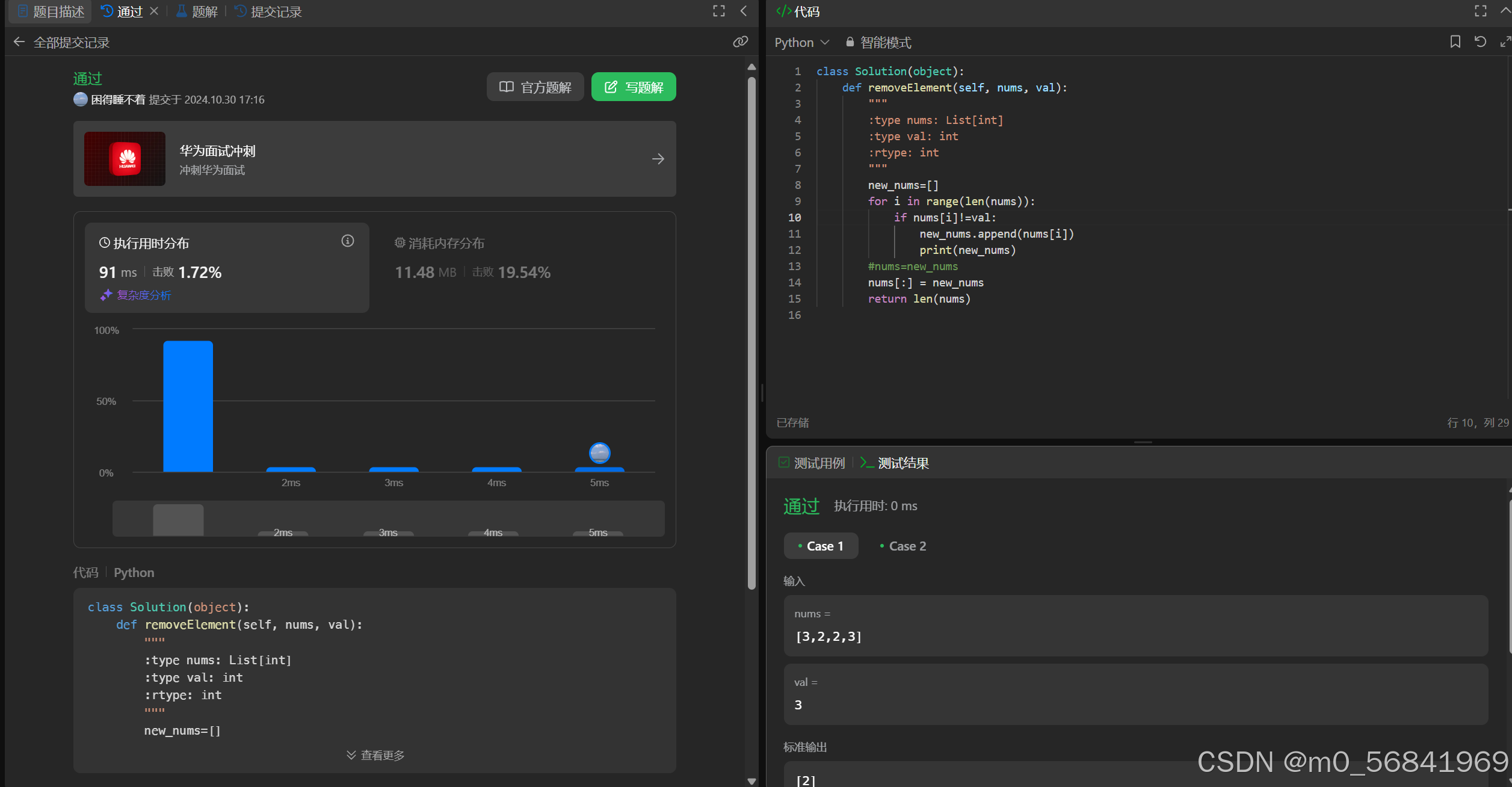Image resolution: width=1512 pixels, height=787 pixels.
Task: Open 复杂度分析 link
Action: [x=143, y=295]
